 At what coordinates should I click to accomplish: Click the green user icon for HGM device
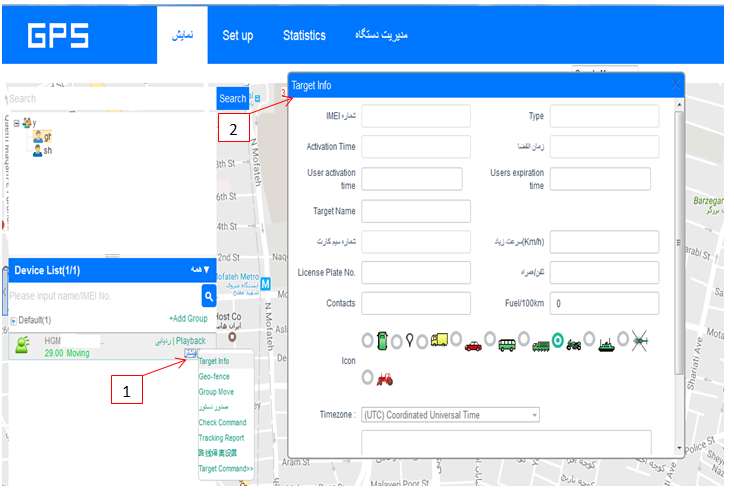tap(22, 345)
